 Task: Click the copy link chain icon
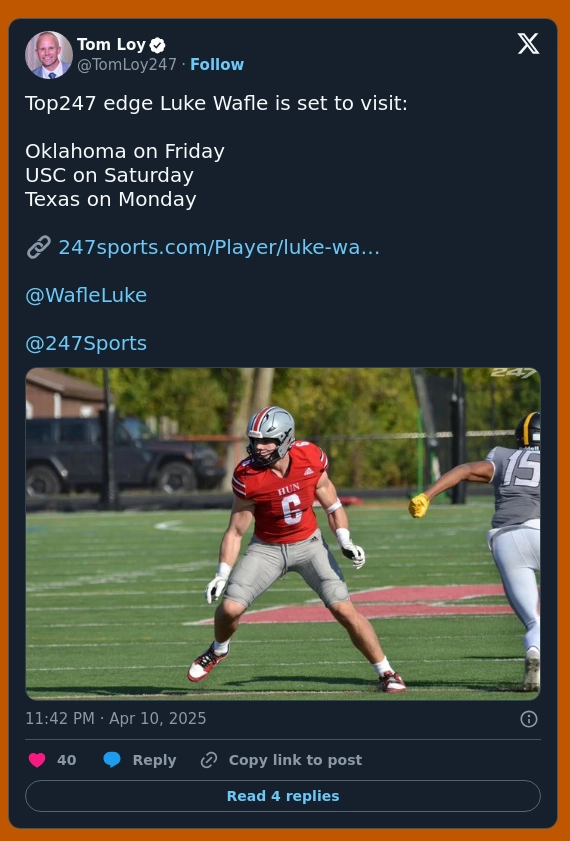[x=209, y=760]
